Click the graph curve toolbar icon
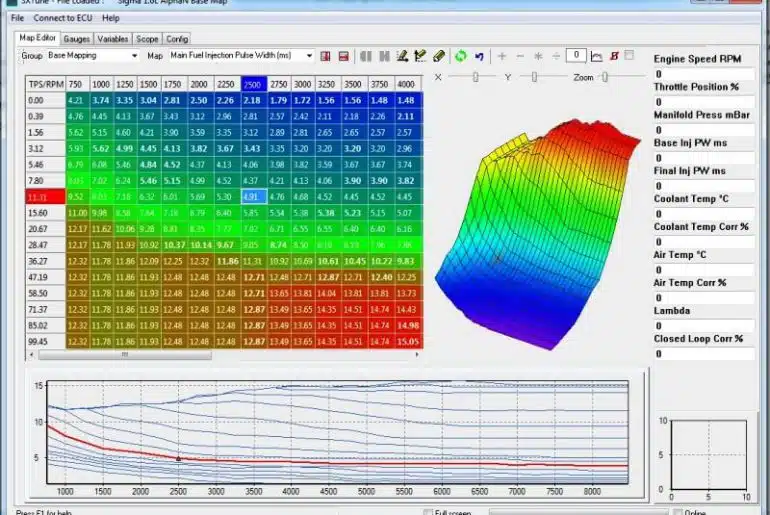770x515 pixels. click(596, 56)
